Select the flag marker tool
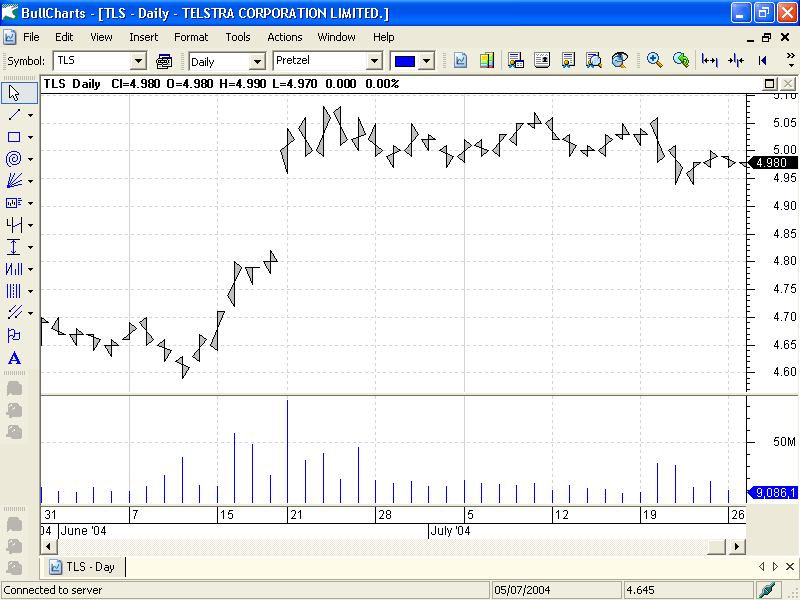The width and height of the screenshot is (800, 600). click(14, 335)
